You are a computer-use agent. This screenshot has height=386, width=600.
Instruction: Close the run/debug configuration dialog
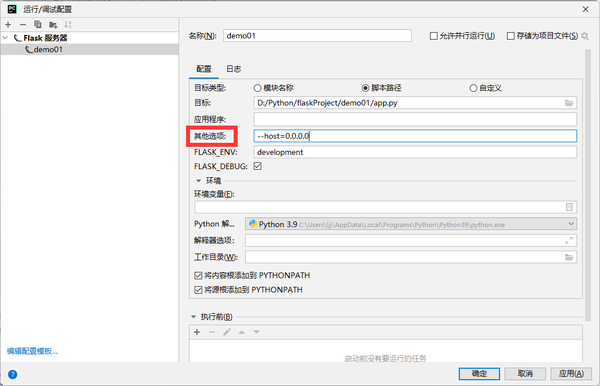[585, 9]
